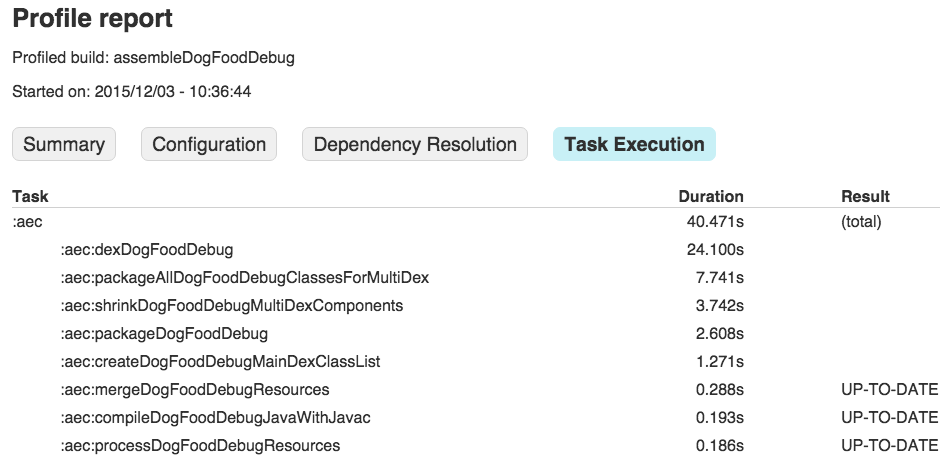Click the Profile report heading

92,19
